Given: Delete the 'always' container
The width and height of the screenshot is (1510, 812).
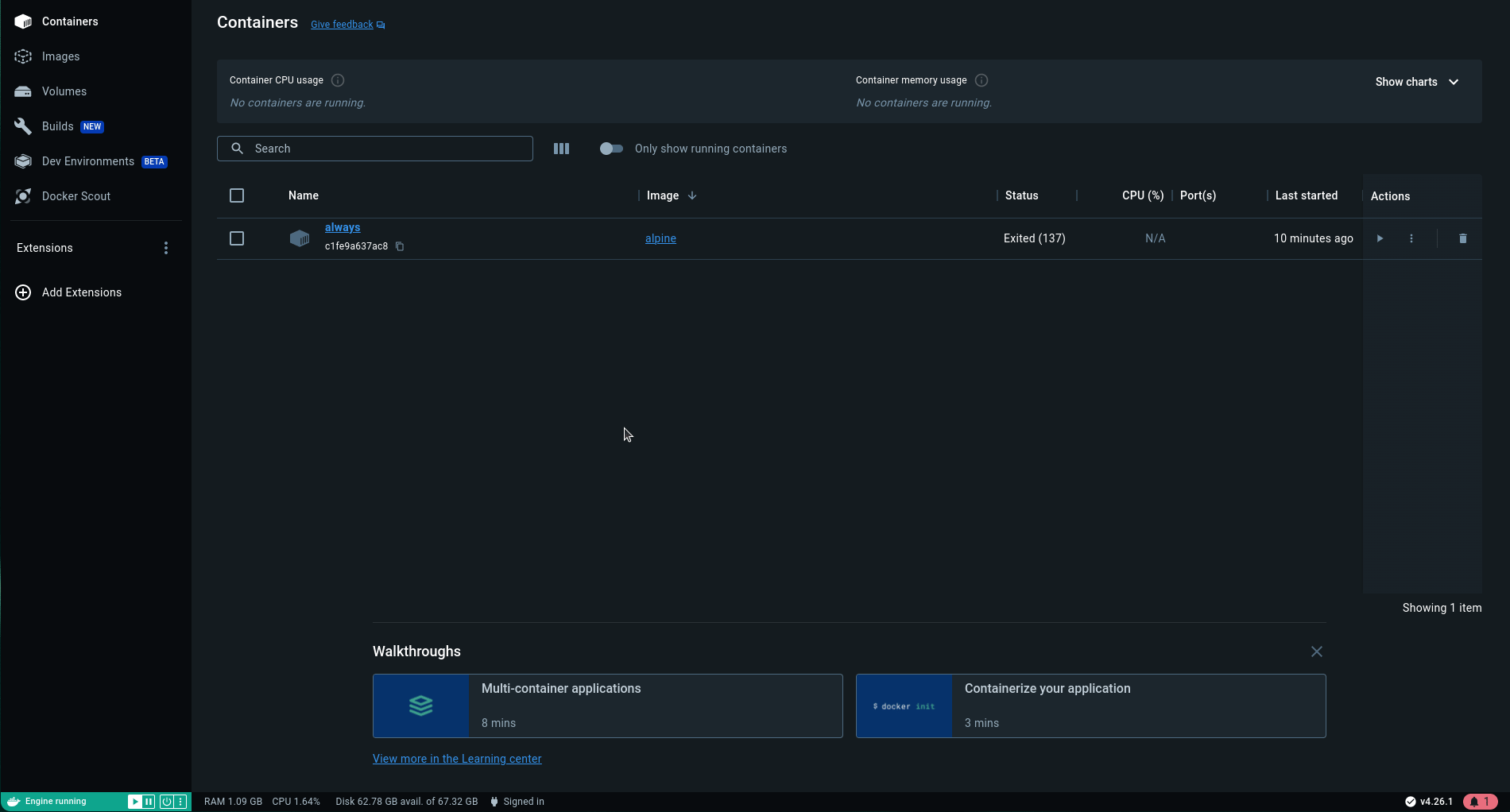Looking at the screenshot, I should pyautogui.click(x=1463, y=238).
